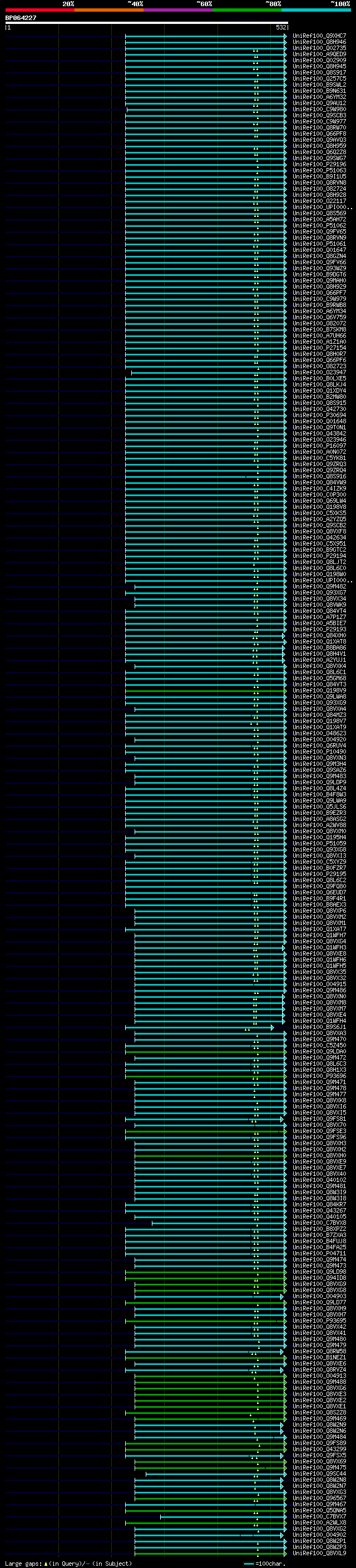Image resolution: width=356 pixels, height=1568 pixels.
Task: Click hit label UniRef100_A8ASG2
Action: coord(319,819)
